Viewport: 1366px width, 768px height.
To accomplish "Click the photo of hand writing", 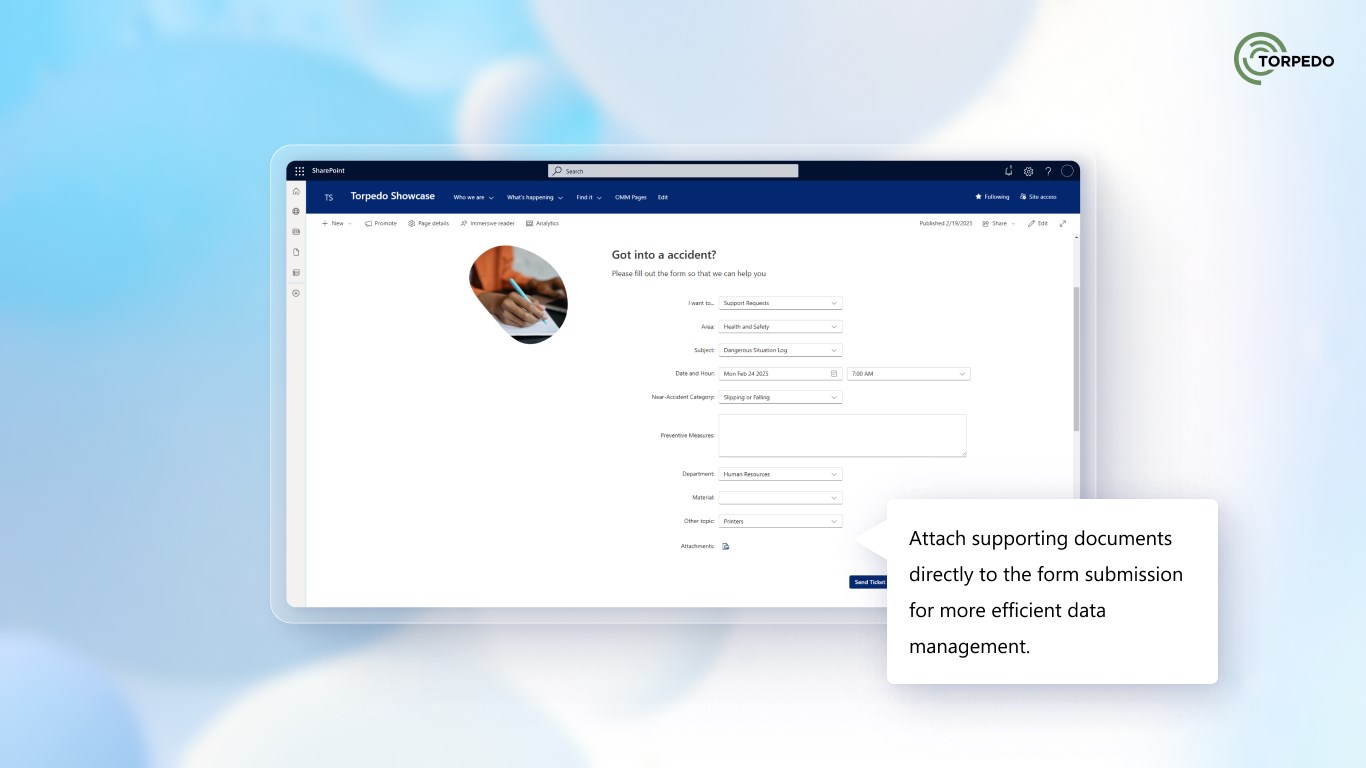I will (x=518, y=295).
